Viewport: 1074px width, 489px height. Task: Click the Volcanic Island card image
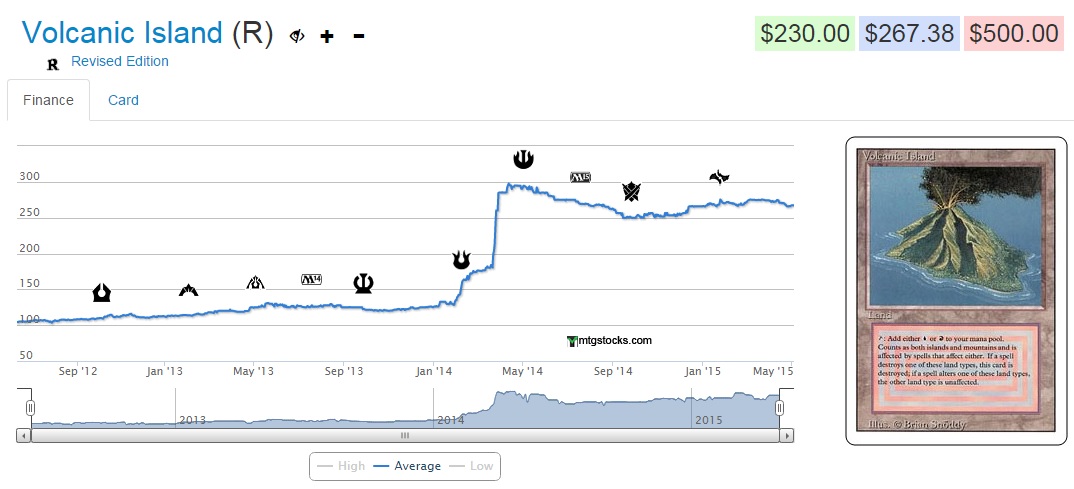[955, 290]
